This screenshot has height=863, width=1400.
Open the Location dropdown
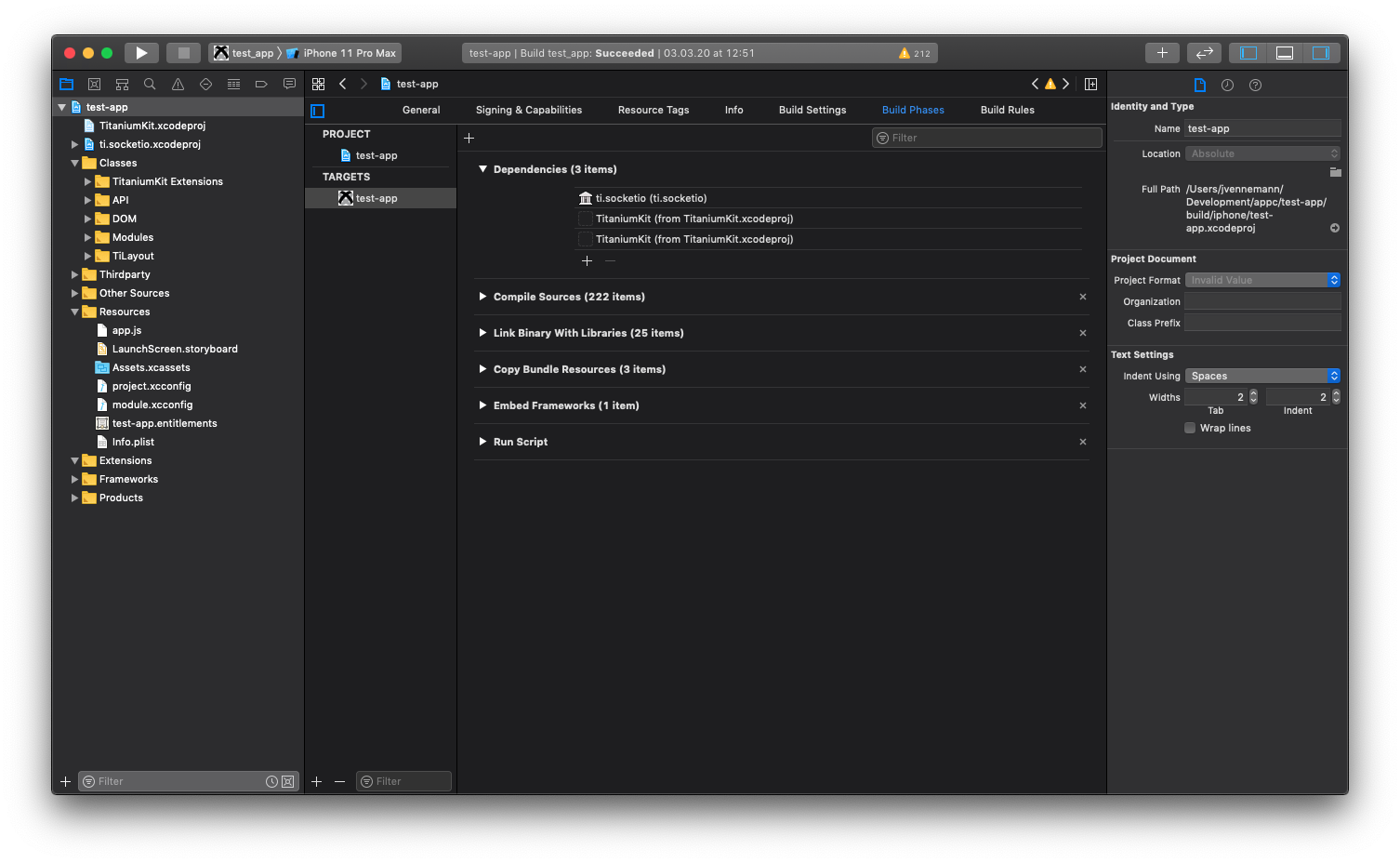[1262, 153]
